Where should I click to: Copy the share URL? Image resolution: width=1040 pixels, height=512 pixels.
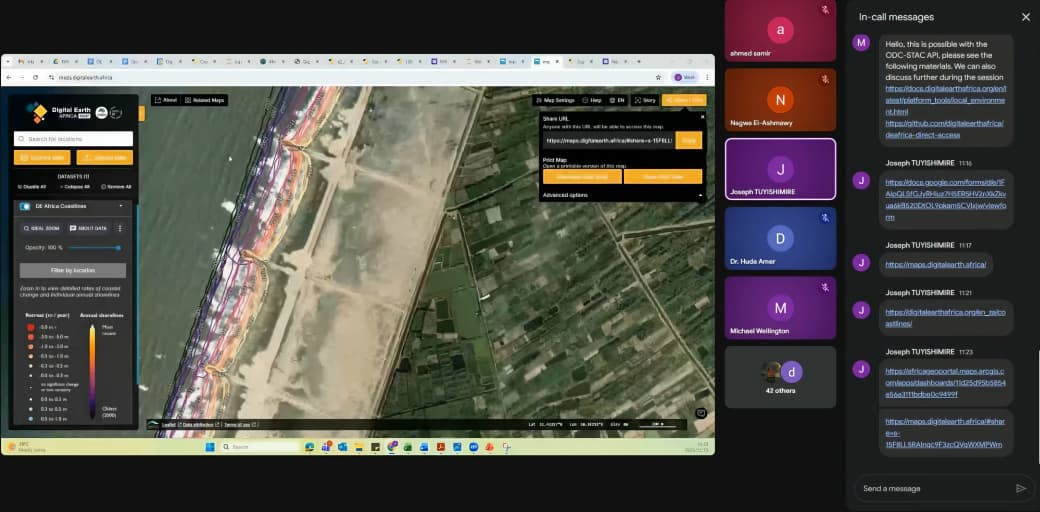689,141
